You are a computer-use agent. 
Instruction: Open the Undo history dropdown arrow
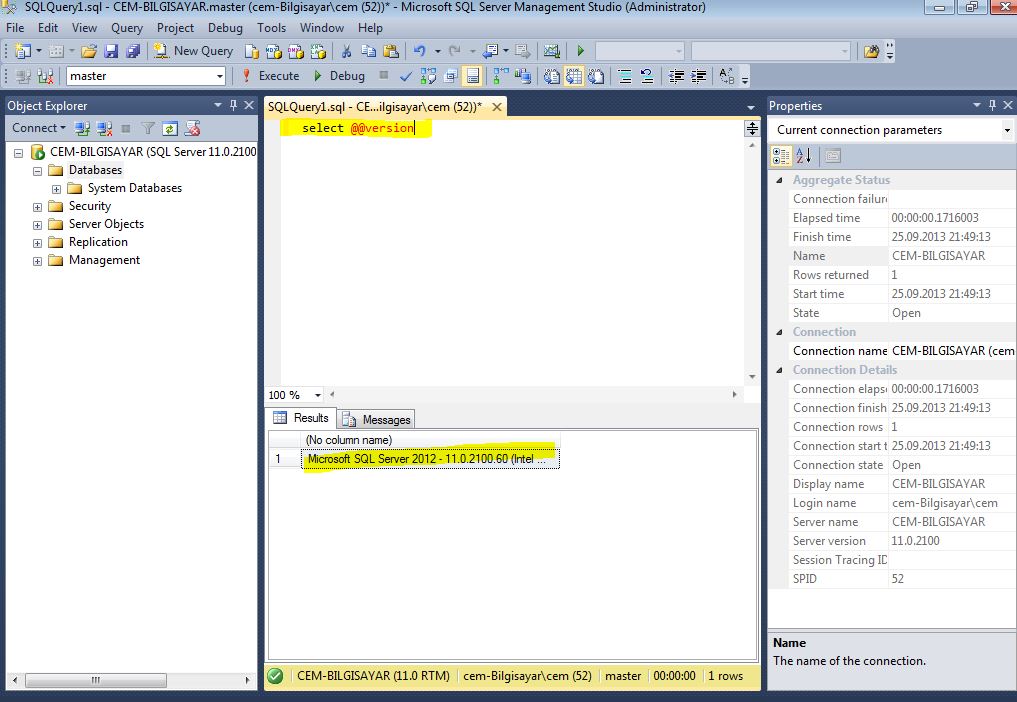pos(438,51)
